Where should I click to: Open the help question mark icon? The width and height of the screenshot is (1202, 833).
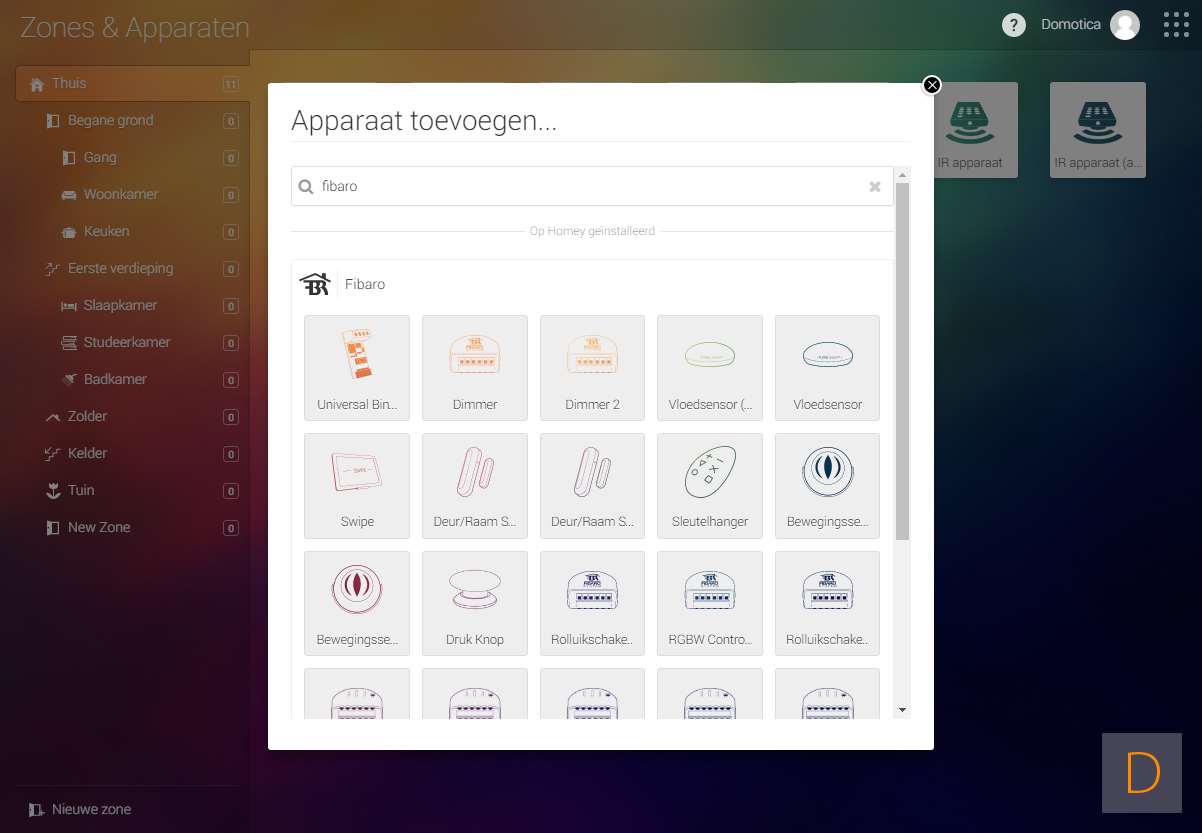click(1014, 25)
